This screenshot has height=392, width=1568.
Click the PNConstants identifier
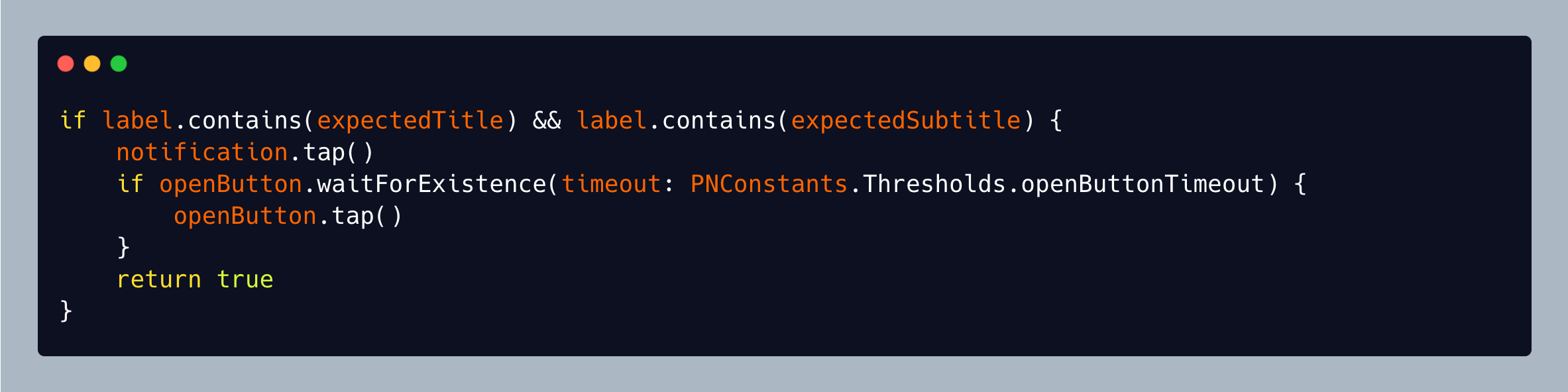769,184
